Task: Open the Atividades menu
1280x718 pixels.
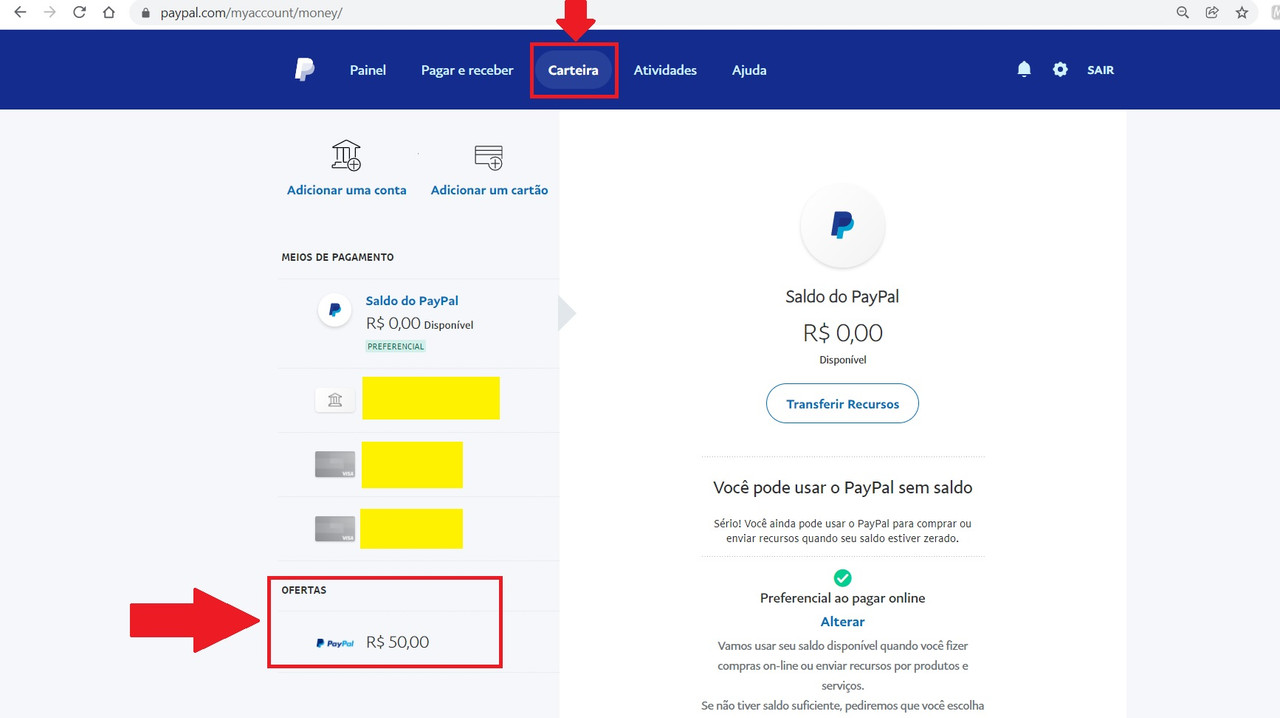Action: click(x=665, y=70)
